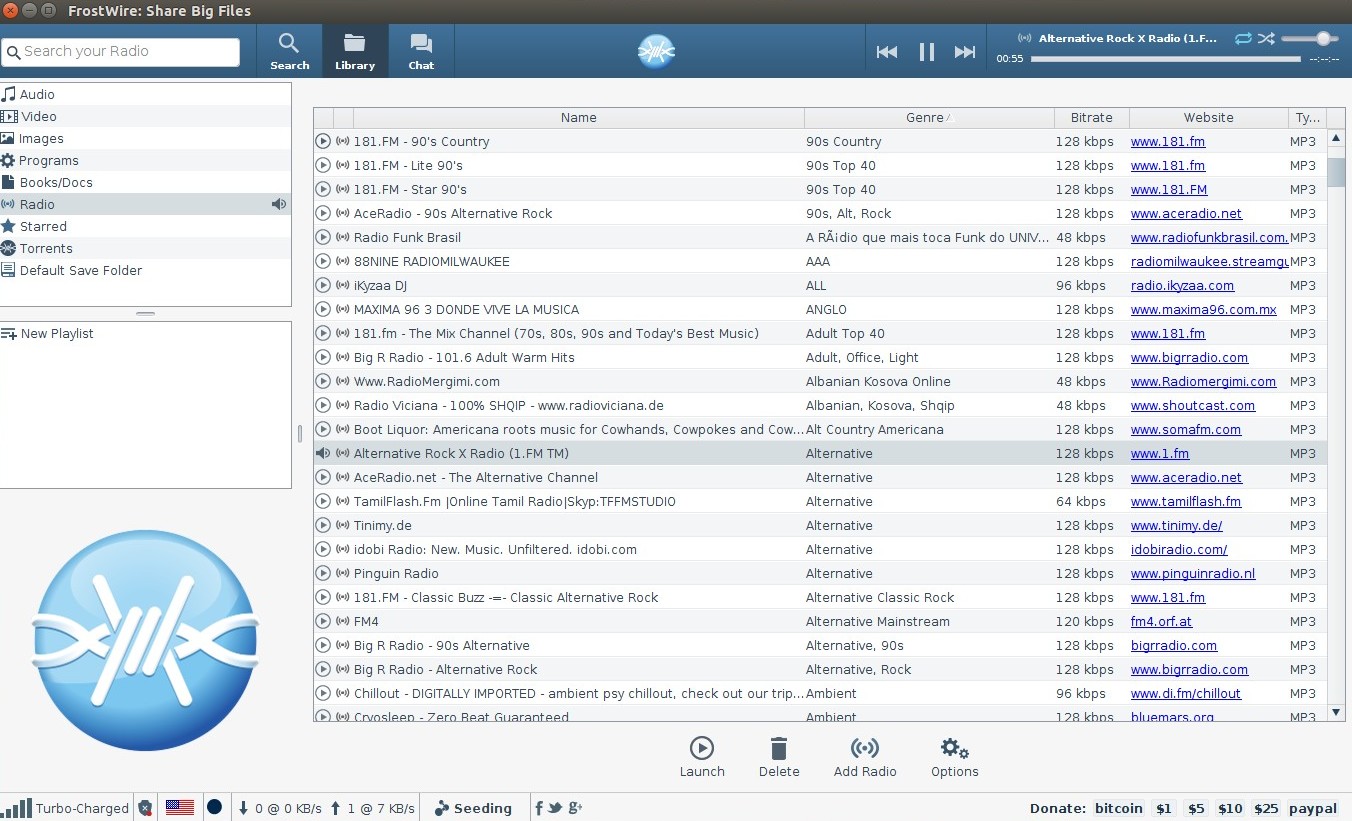Toggle repeat mode in player
The height and width of the screenshot is (821, 1352).
(x=1243, y=38)
